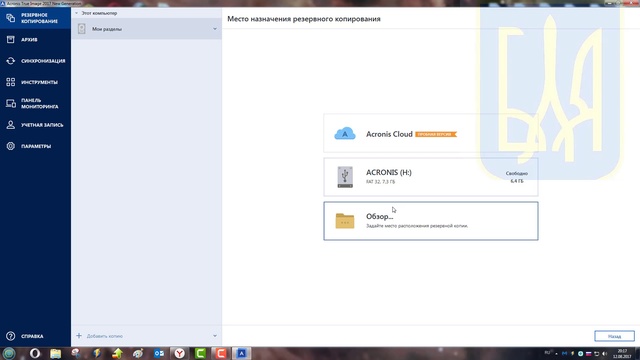Click the taskbar clock and date
Screen dimensions: 640x360
(x=622, y=353)
